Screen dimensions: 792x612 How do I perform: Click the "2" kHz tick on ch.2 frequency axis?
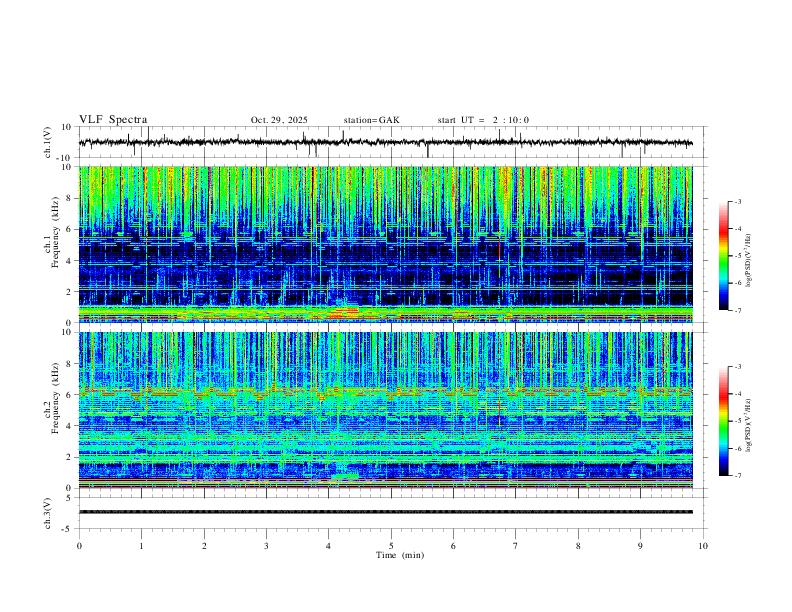70,457
